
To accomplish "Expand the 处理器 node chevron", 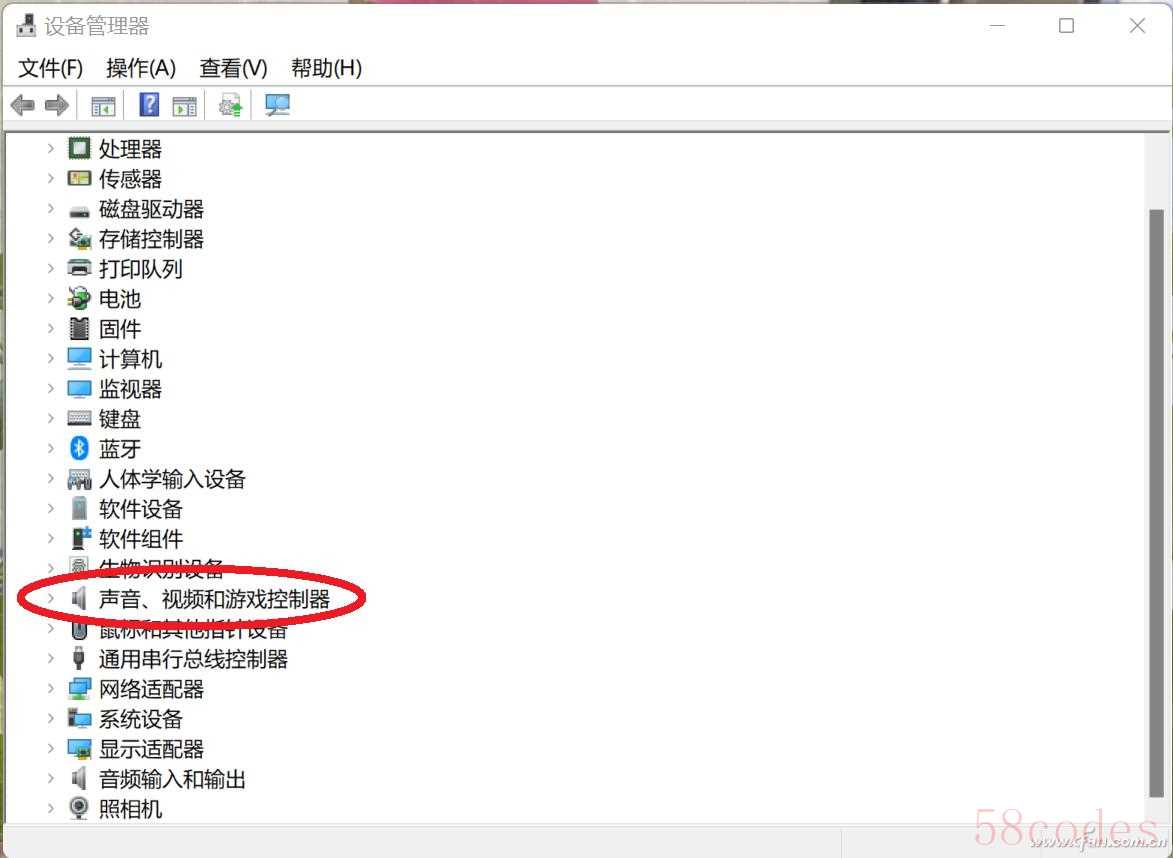I will (x=50, y=148).
